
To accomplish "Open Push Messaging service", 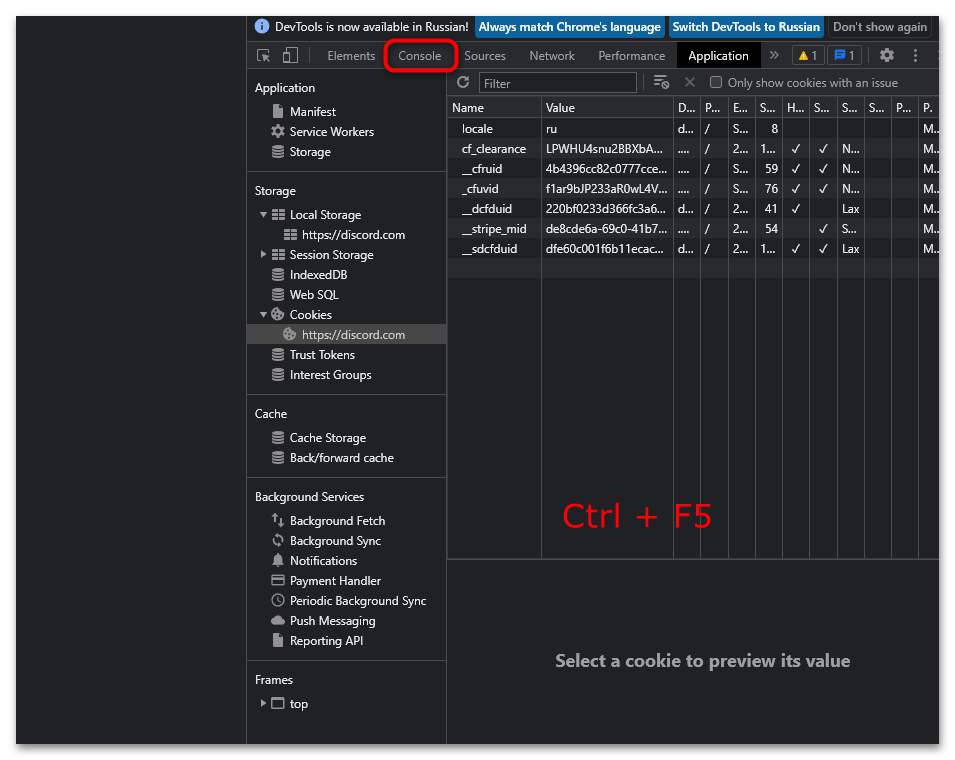I will (x=323, y=621).
